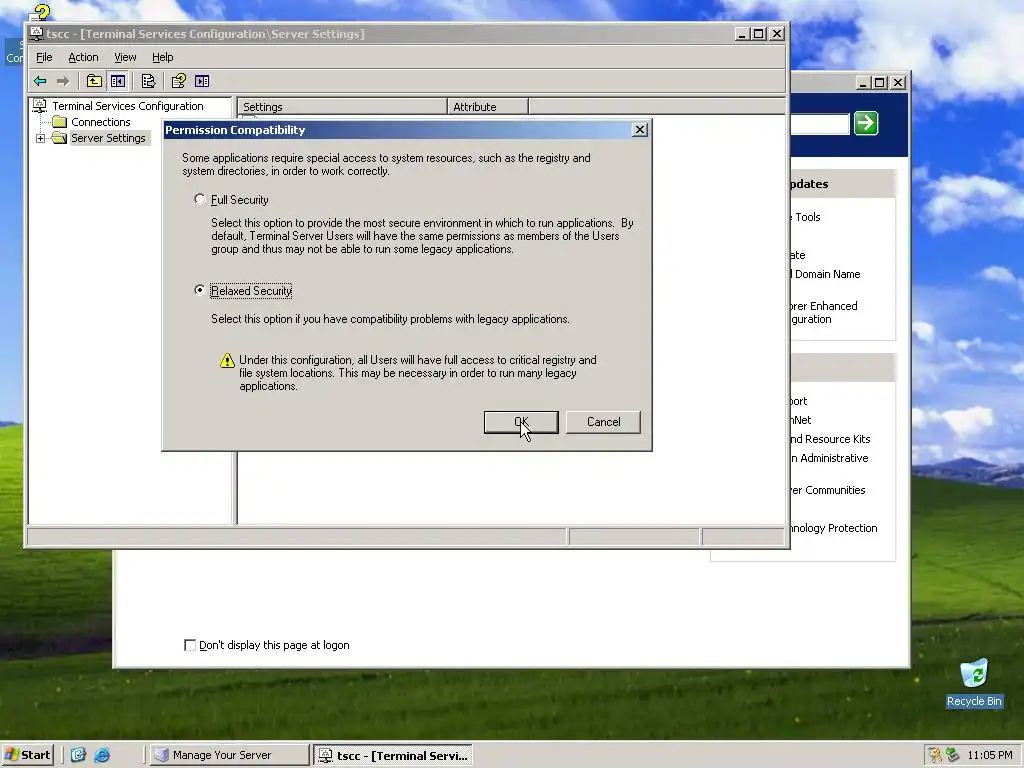This screenshot has height=768, width=1024.
Task: Close the Permission Compatibility dialog
Action: [x=640, y=130]
